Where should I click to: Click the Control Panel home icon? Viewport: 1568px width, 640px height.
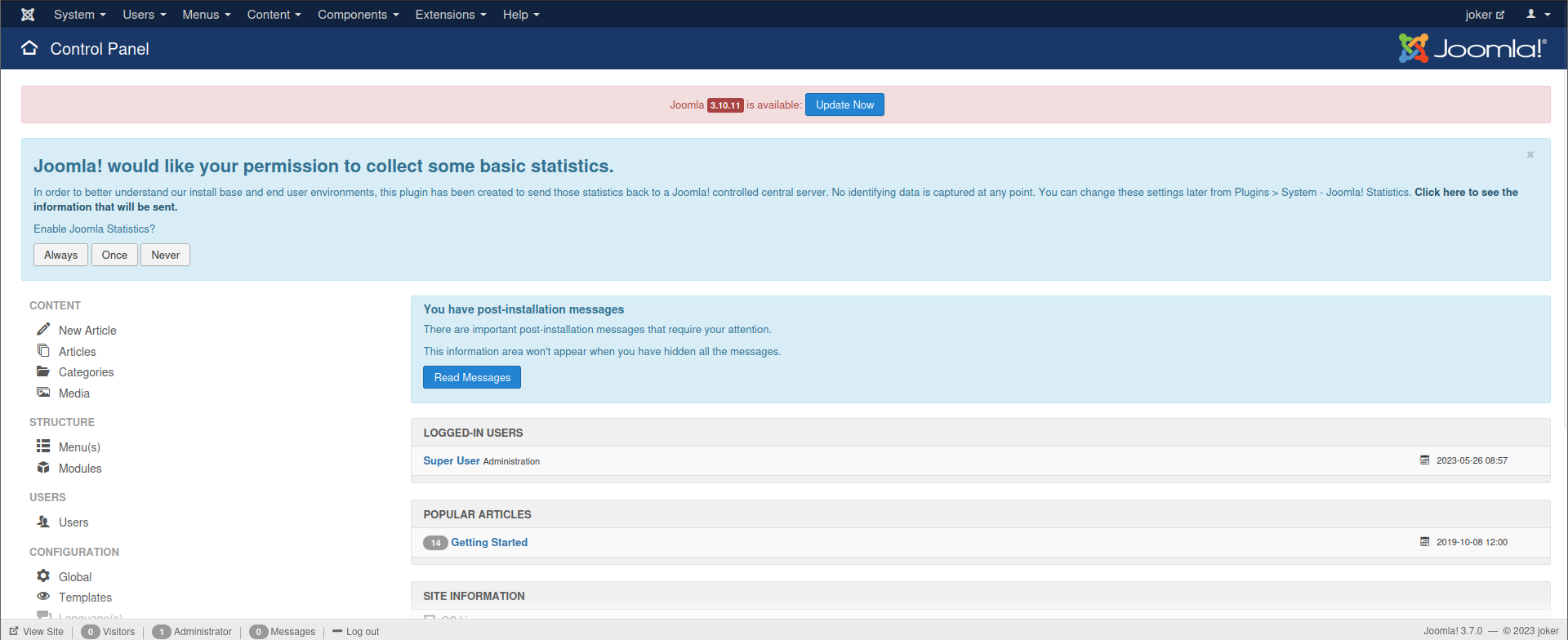click(x=29, y=48)
